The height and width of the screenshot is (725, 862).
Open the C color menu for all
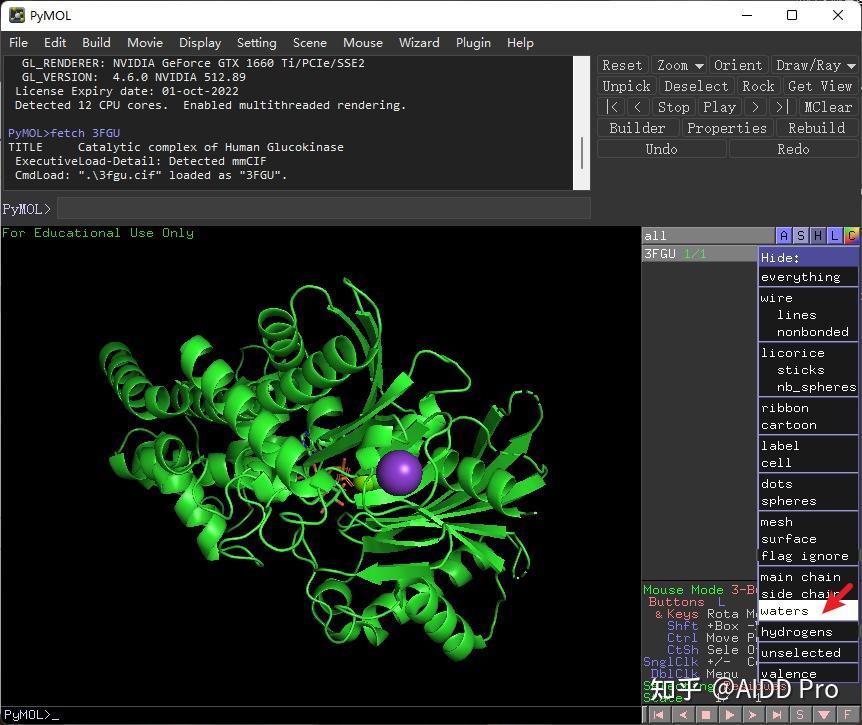pyautogui.click(x=851, y=236)
